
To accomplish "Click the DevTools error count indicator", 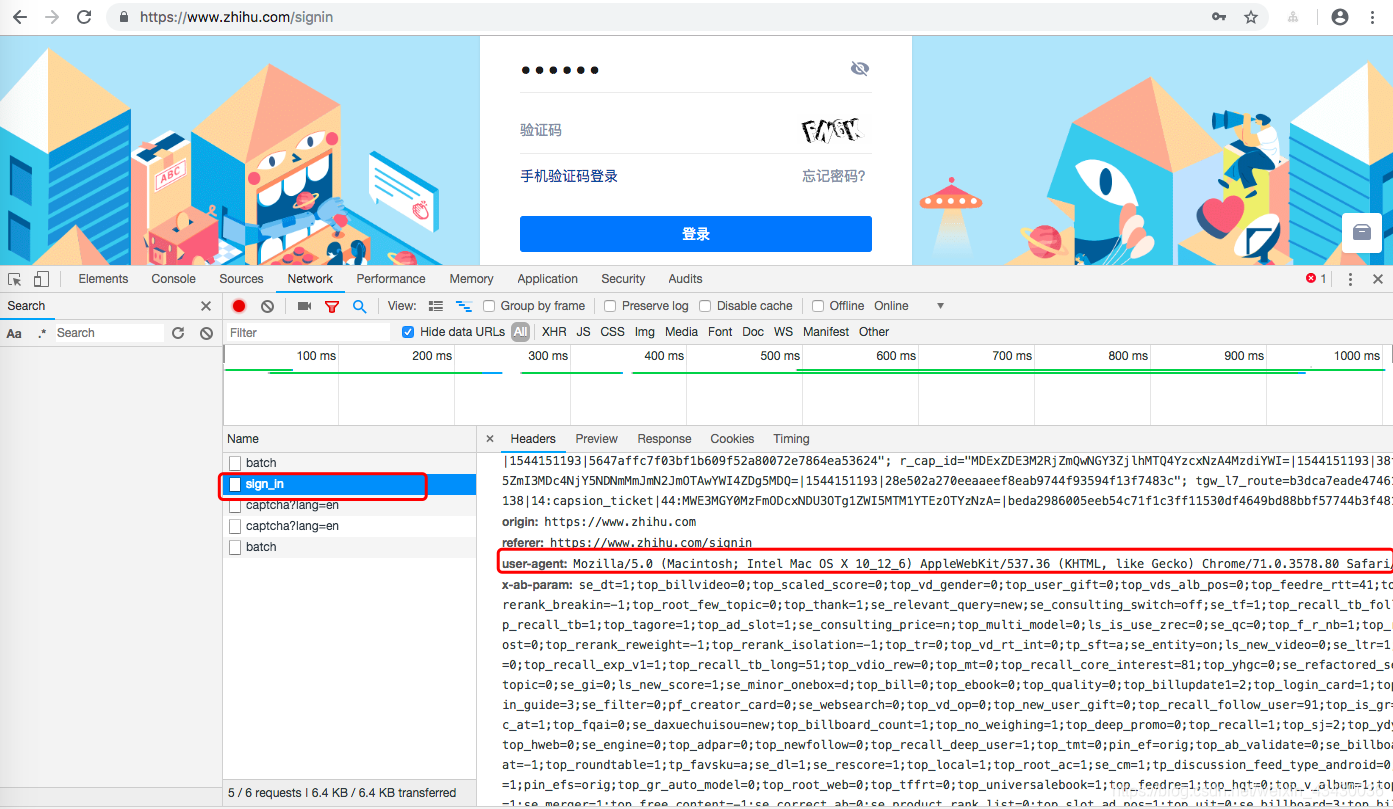I will click(1316, 279).
